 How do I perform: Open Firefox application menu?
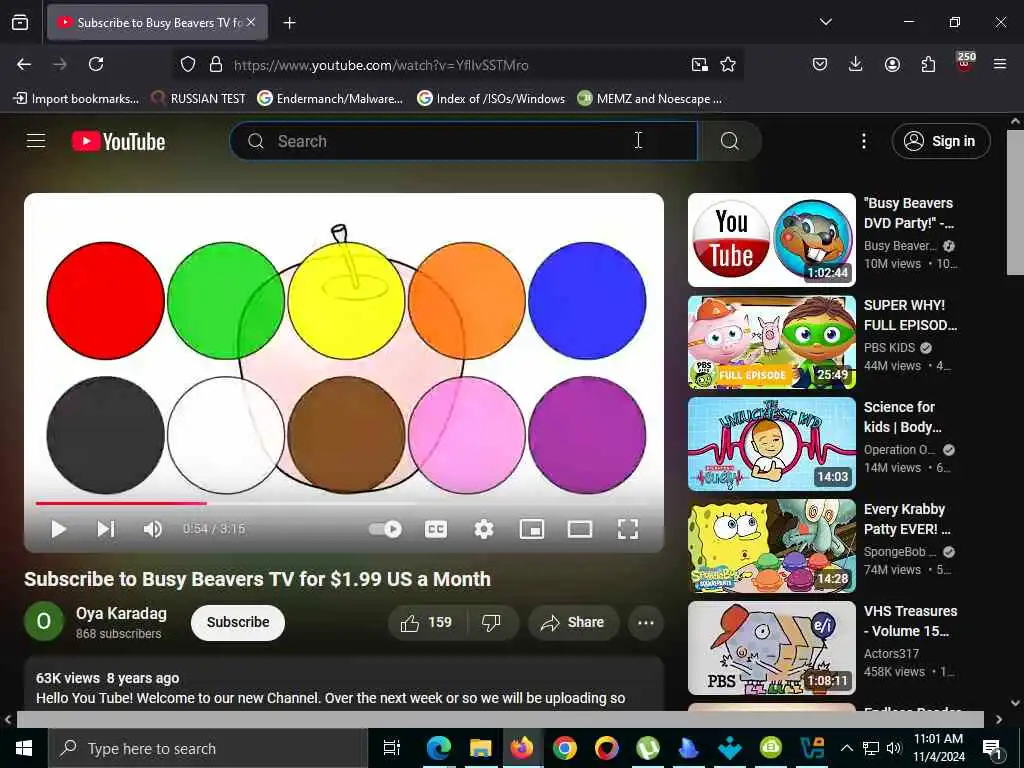click(x=1000, y=64)
